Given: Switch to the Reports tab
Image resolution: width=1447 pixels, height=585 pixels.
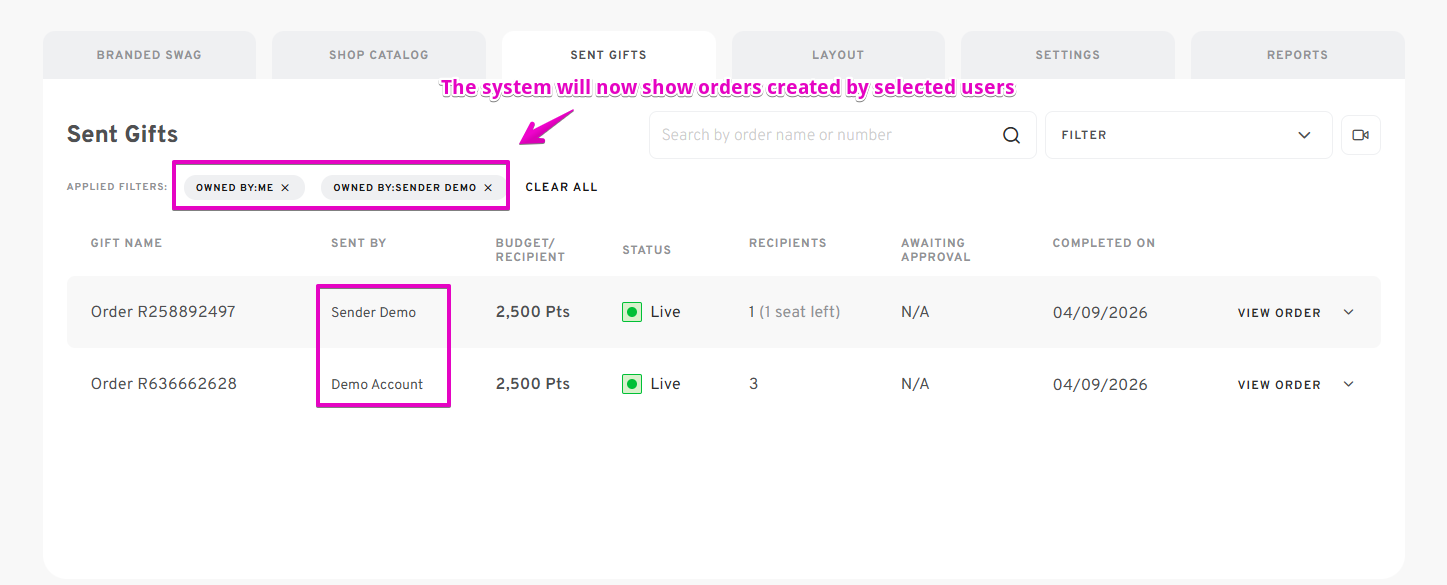Looking at the screenshot, I should point(1297,55).
